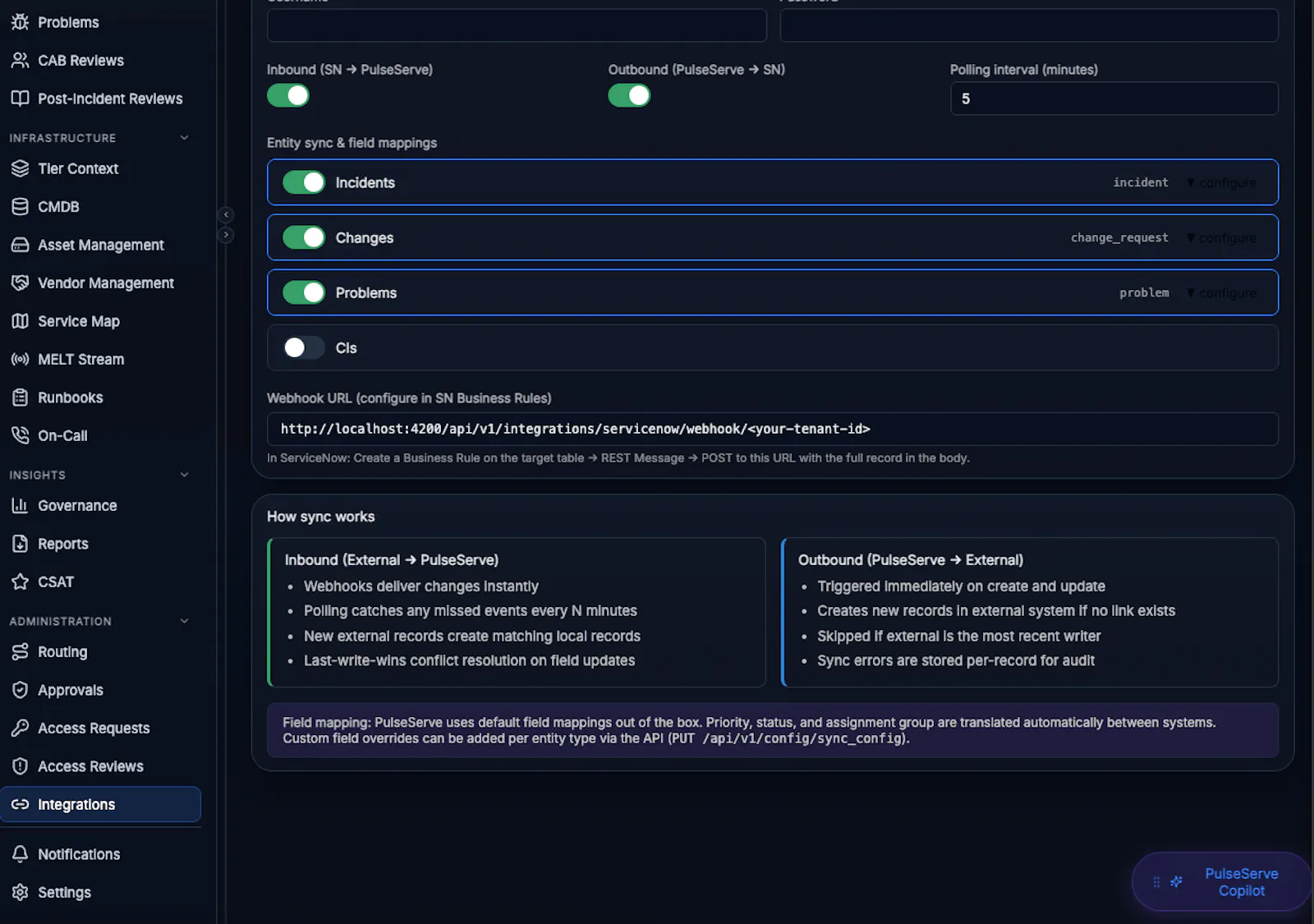This screenshot has height=924, width=1314.
Task: Click the CMDB database icon
Action: [x=20, y=206]
